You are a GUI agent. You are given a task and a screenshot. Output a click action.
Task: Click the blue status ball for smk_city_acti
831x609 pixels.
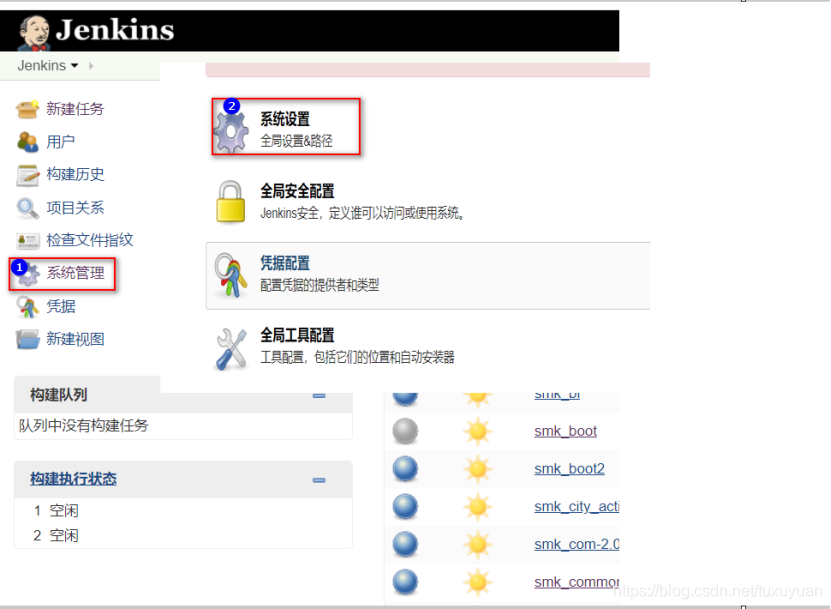405,506
